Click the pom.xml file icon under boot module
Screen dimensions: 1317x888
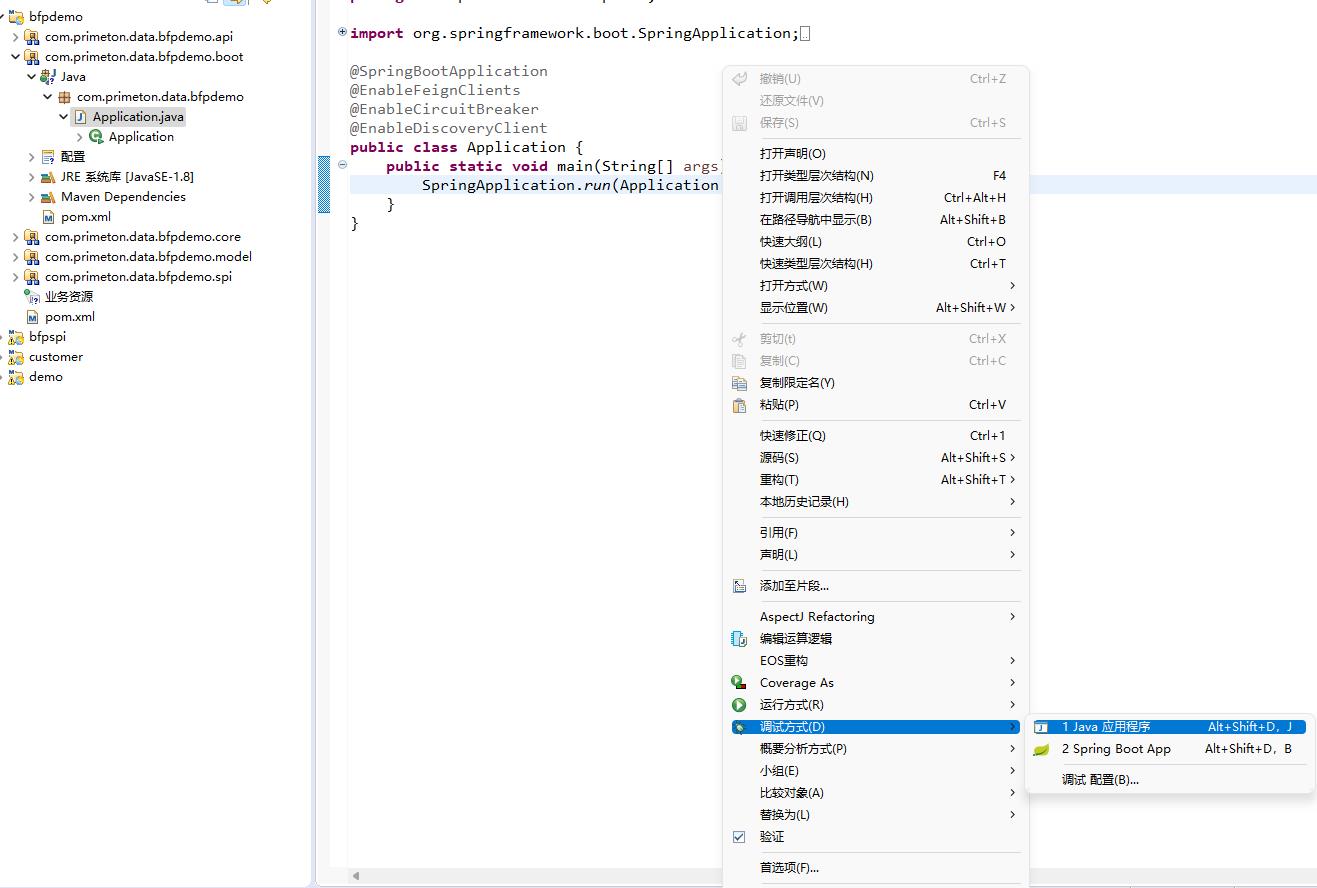(x=48, y=217)
